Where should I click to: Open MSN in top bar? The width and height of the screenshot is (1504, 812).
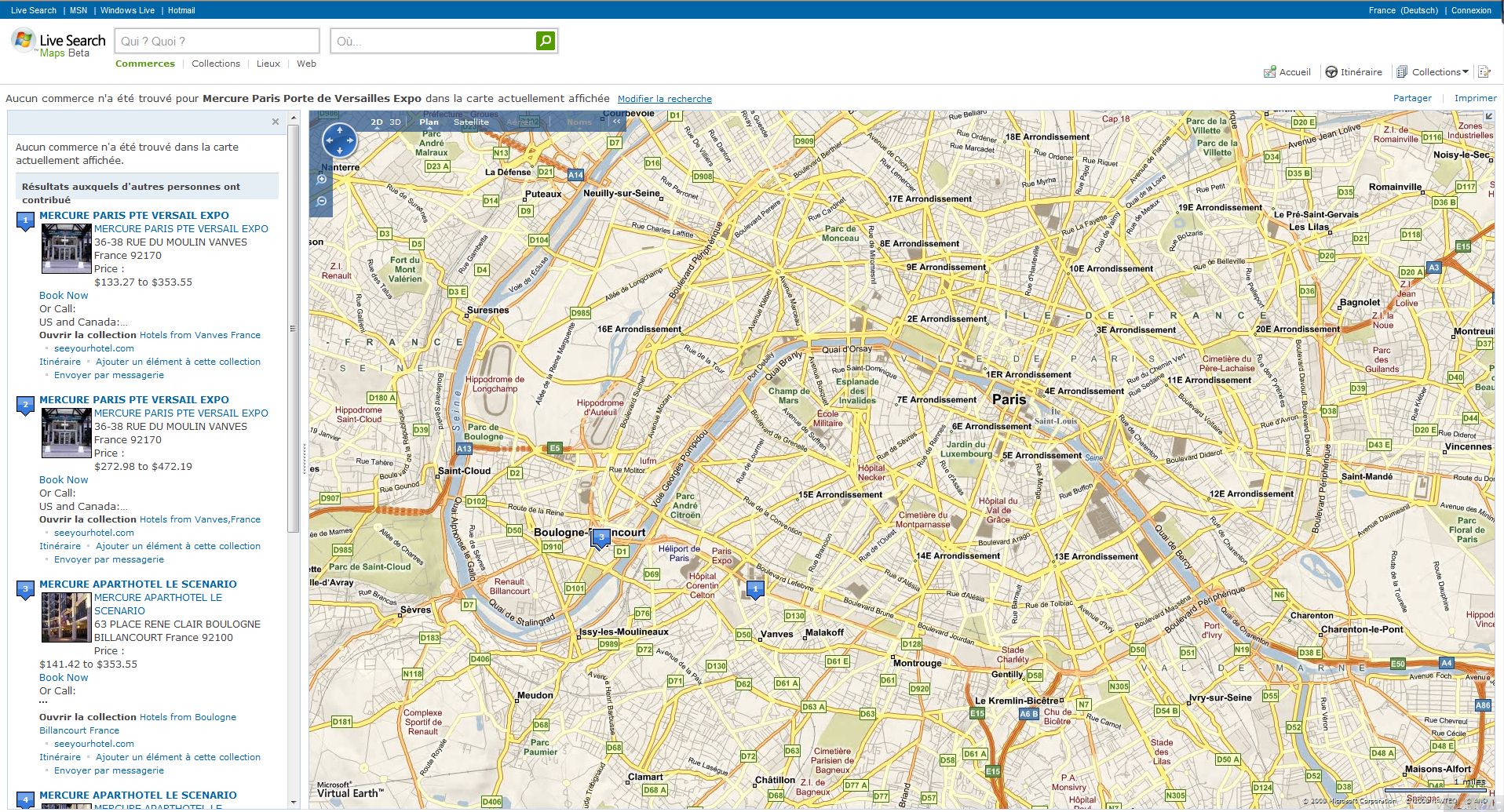point(78,10)
